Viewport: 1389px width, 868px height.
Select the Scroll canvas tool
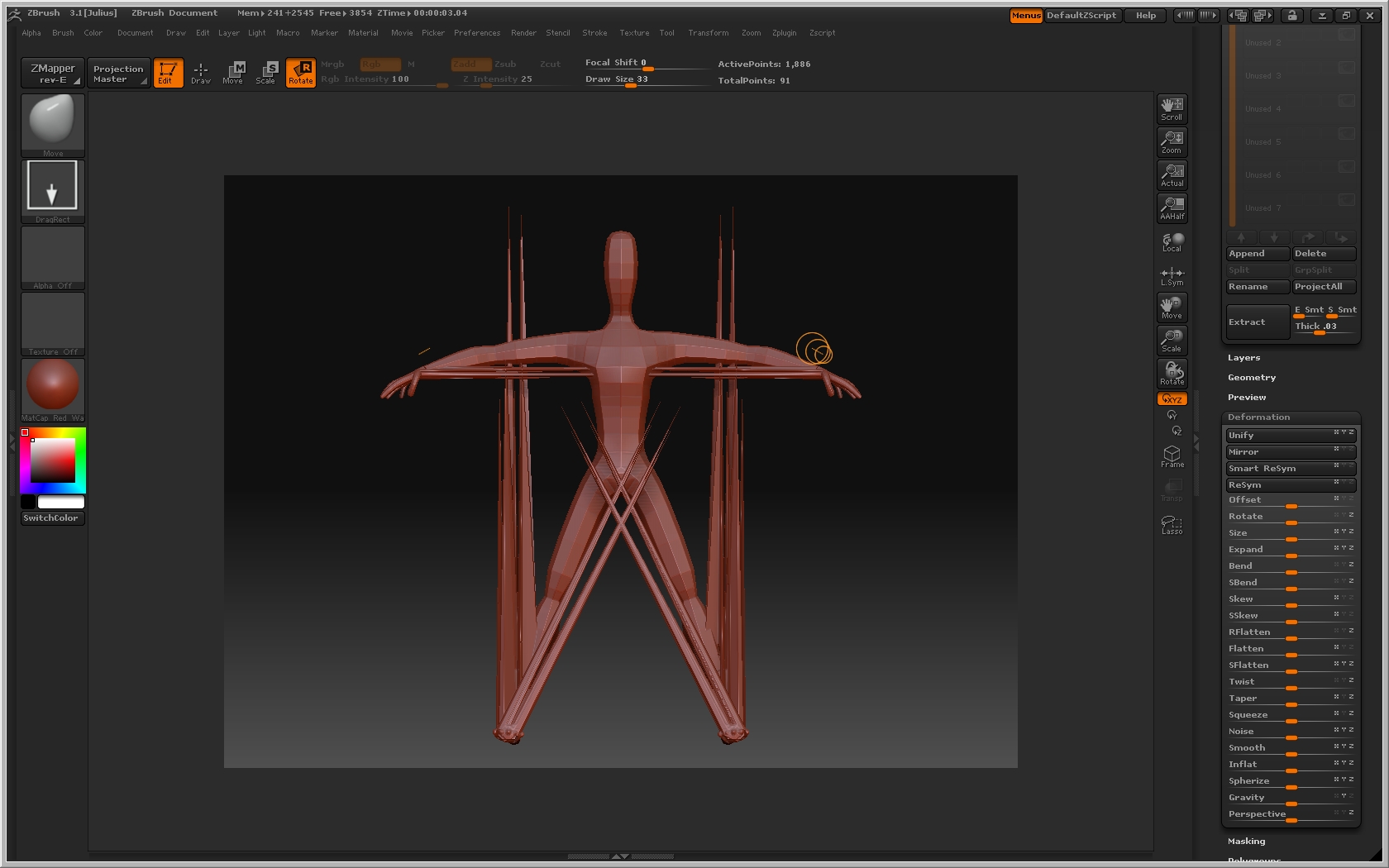(x=1172, y=109)
